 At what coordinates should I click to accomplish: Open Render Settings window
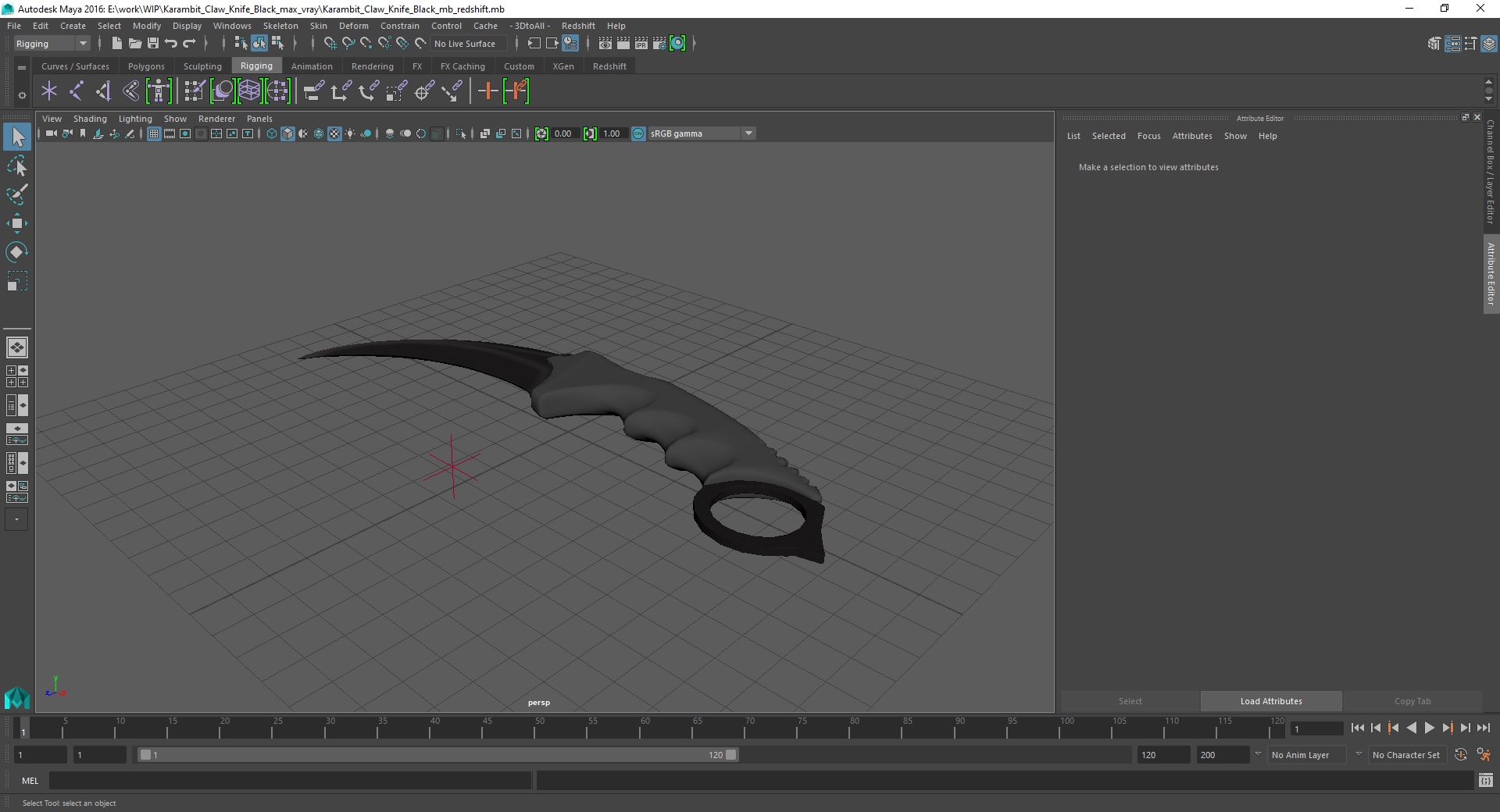pos(659,44)
